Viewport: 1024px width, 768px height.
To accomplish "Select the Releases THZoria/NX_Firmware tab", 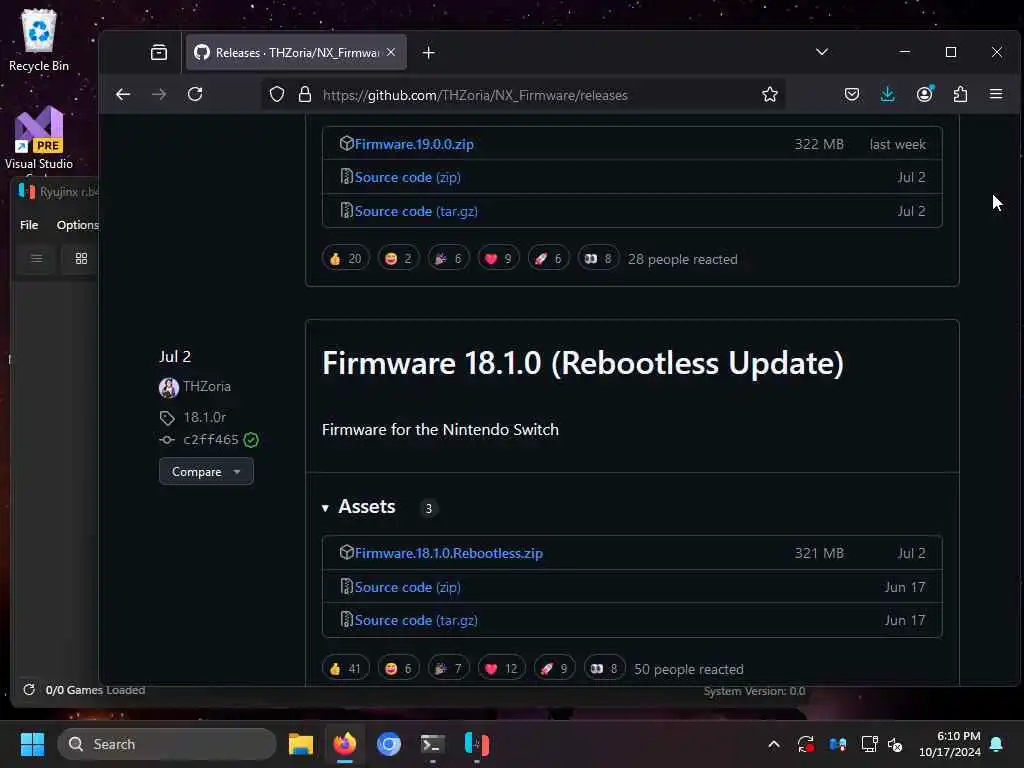I will click(x=296, y=52).
